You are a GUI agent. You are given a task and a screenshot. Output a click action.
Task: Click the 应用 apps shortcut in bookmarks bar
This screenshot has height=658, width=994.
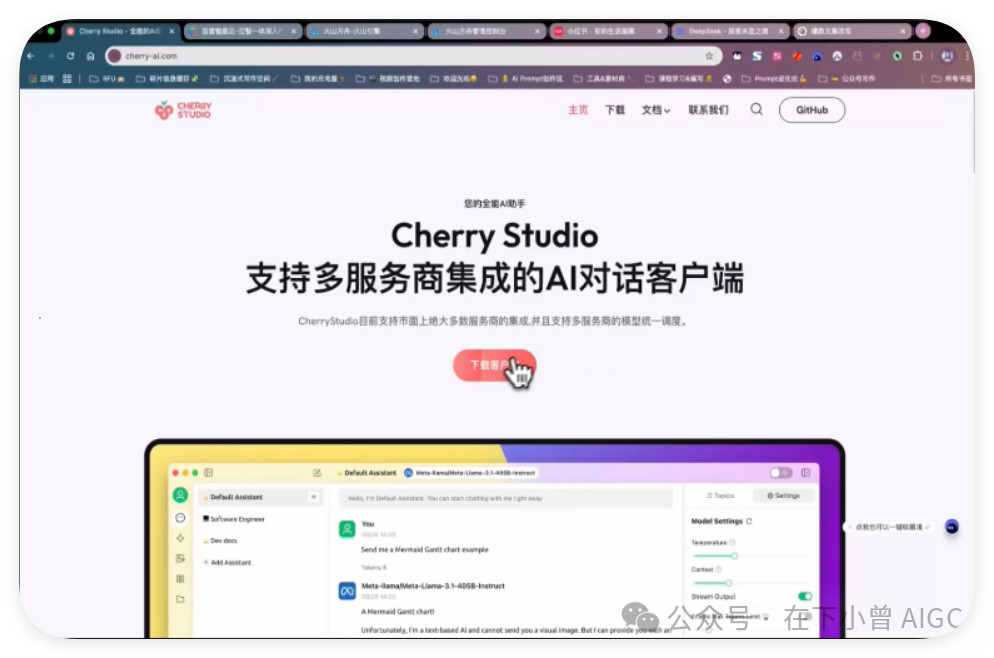pos(41,79)
